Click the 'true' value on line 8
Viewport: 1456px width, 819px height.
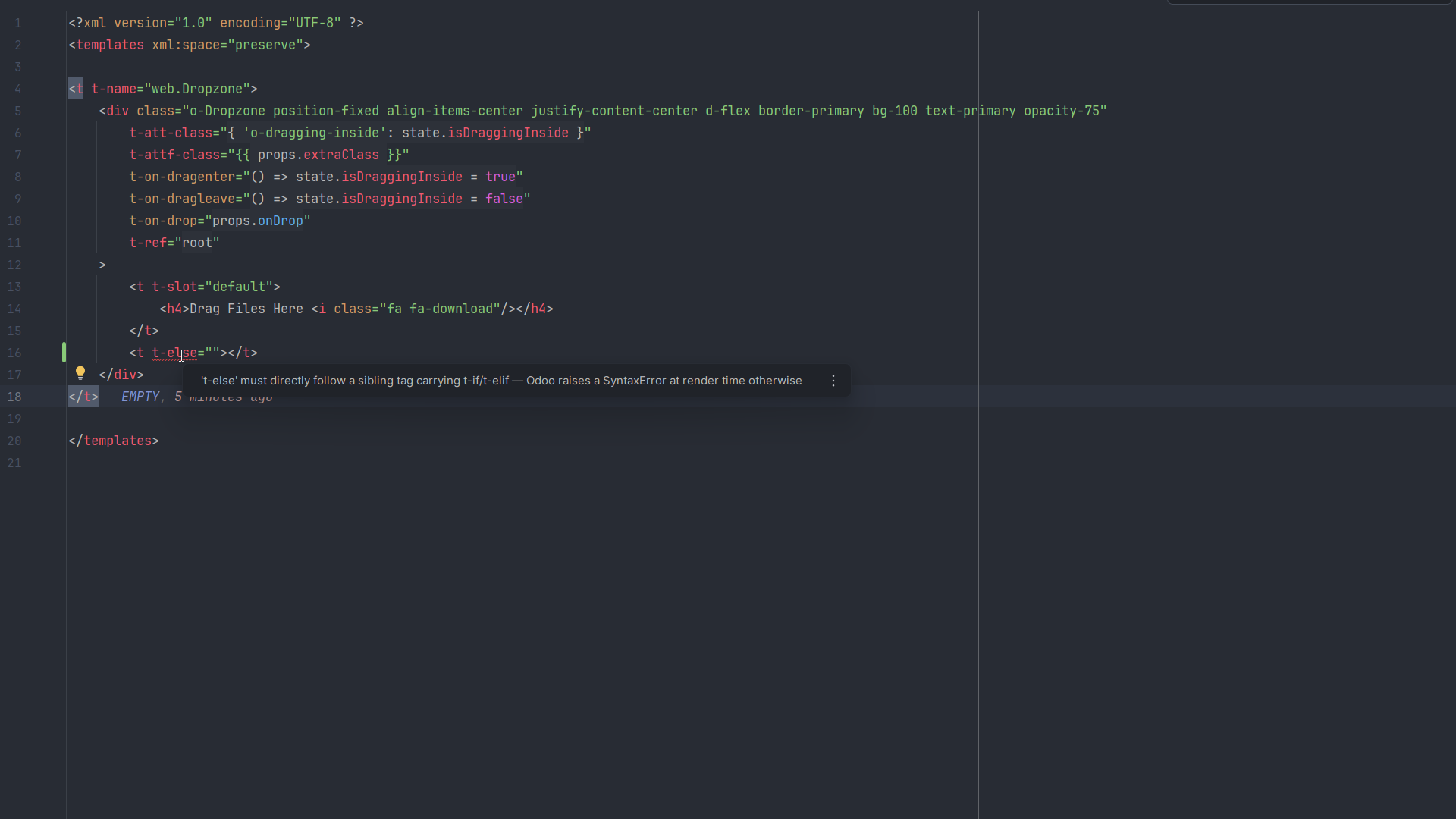pos(500,177)
